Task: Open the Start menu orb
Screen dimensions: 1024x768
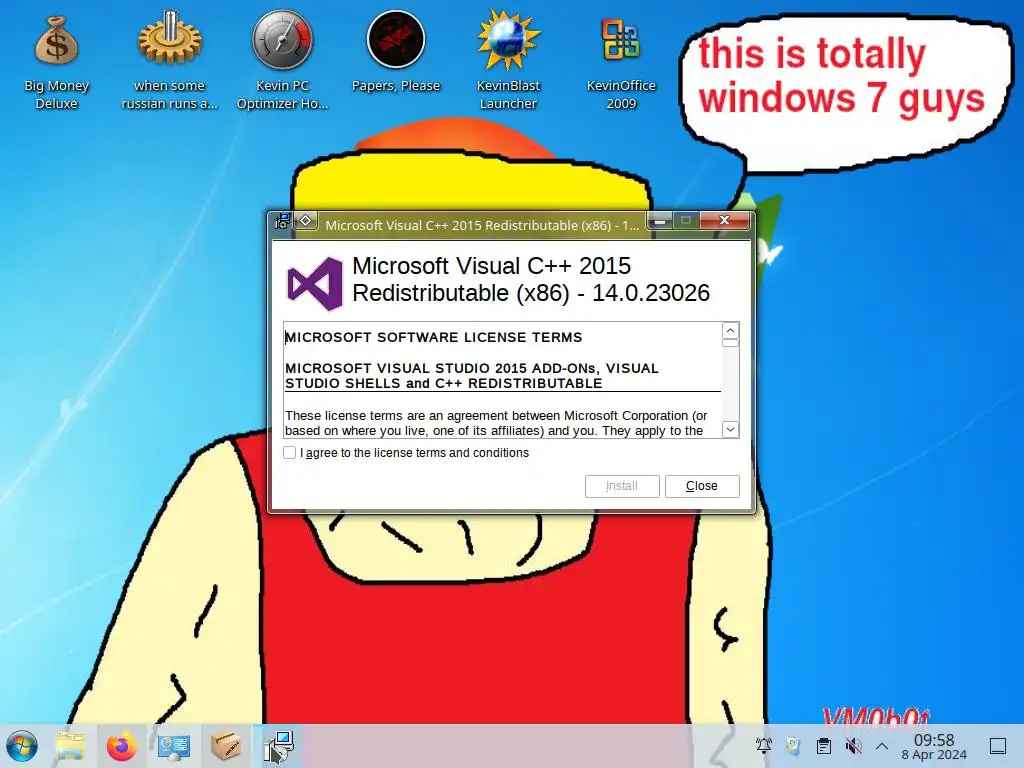Action: [22, 746]
